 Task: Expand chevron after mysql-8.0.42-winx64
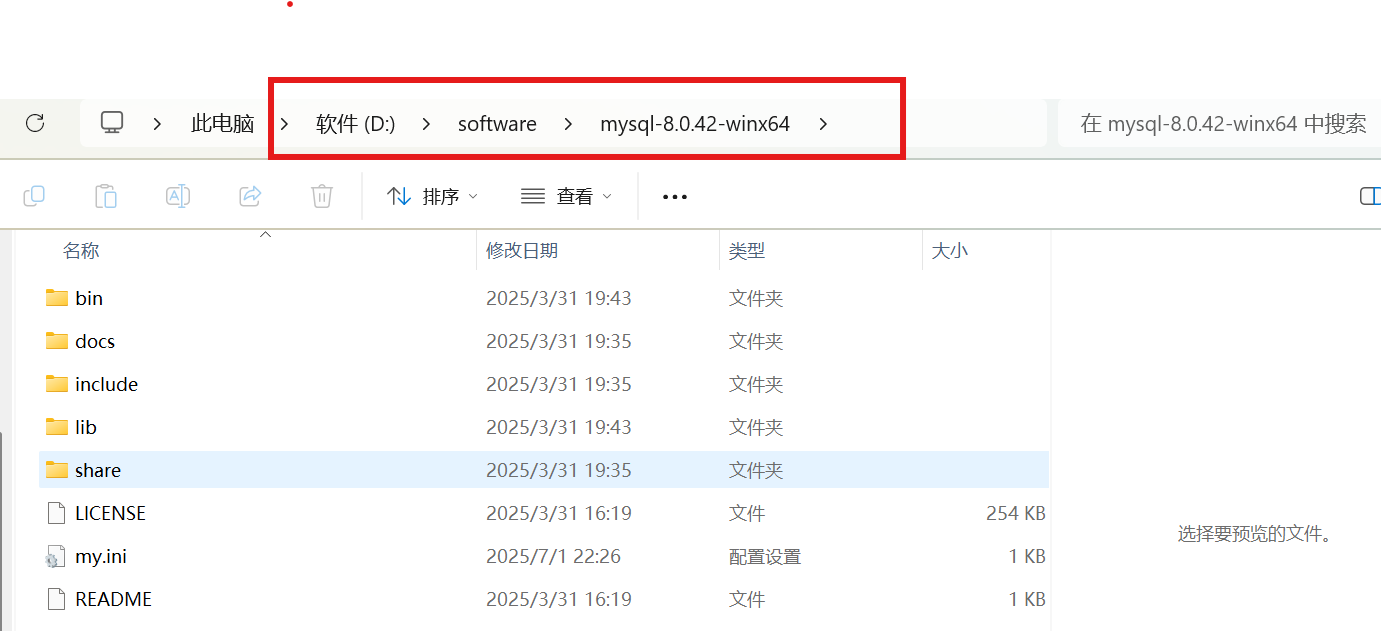pos(823,124)
